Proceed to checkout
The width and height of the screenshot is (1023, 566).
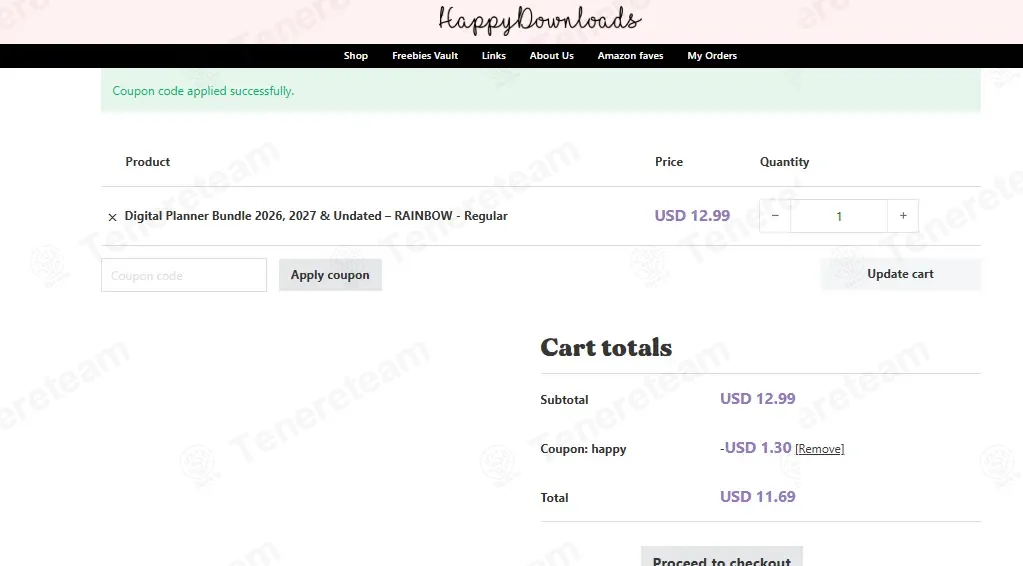pos(722,558)
